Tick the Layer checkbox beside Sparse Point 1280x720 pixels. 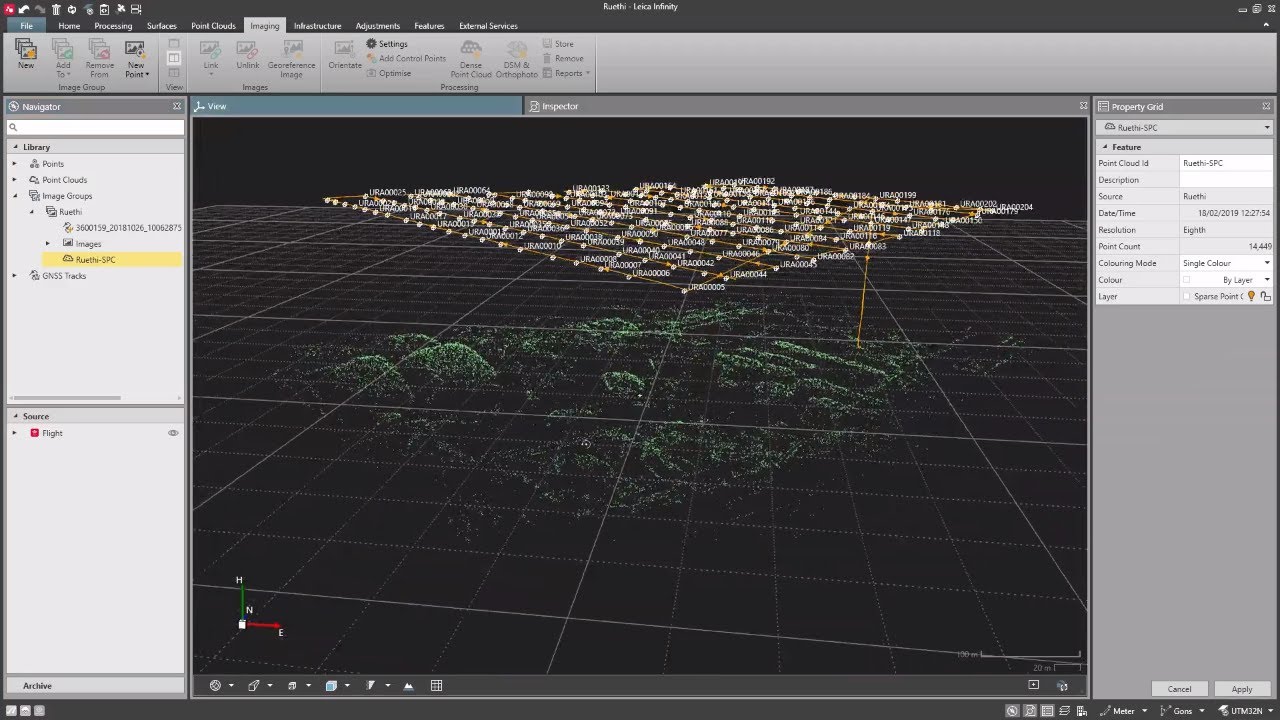click(1187, 297)
